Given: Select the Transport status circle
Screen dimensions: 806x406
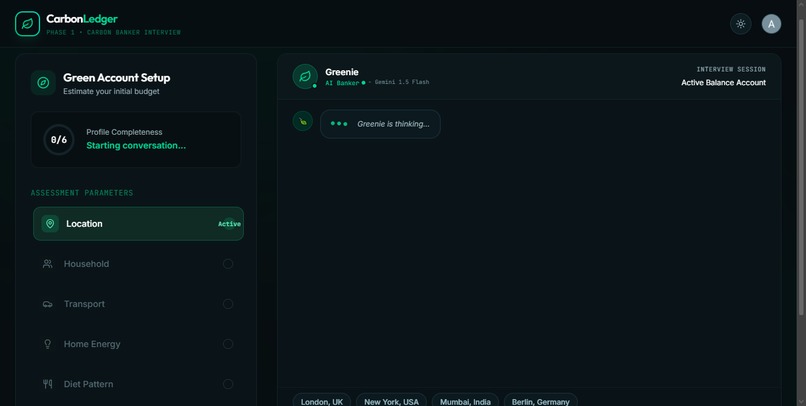Looking at the screenshot, I should coord(228,304).
